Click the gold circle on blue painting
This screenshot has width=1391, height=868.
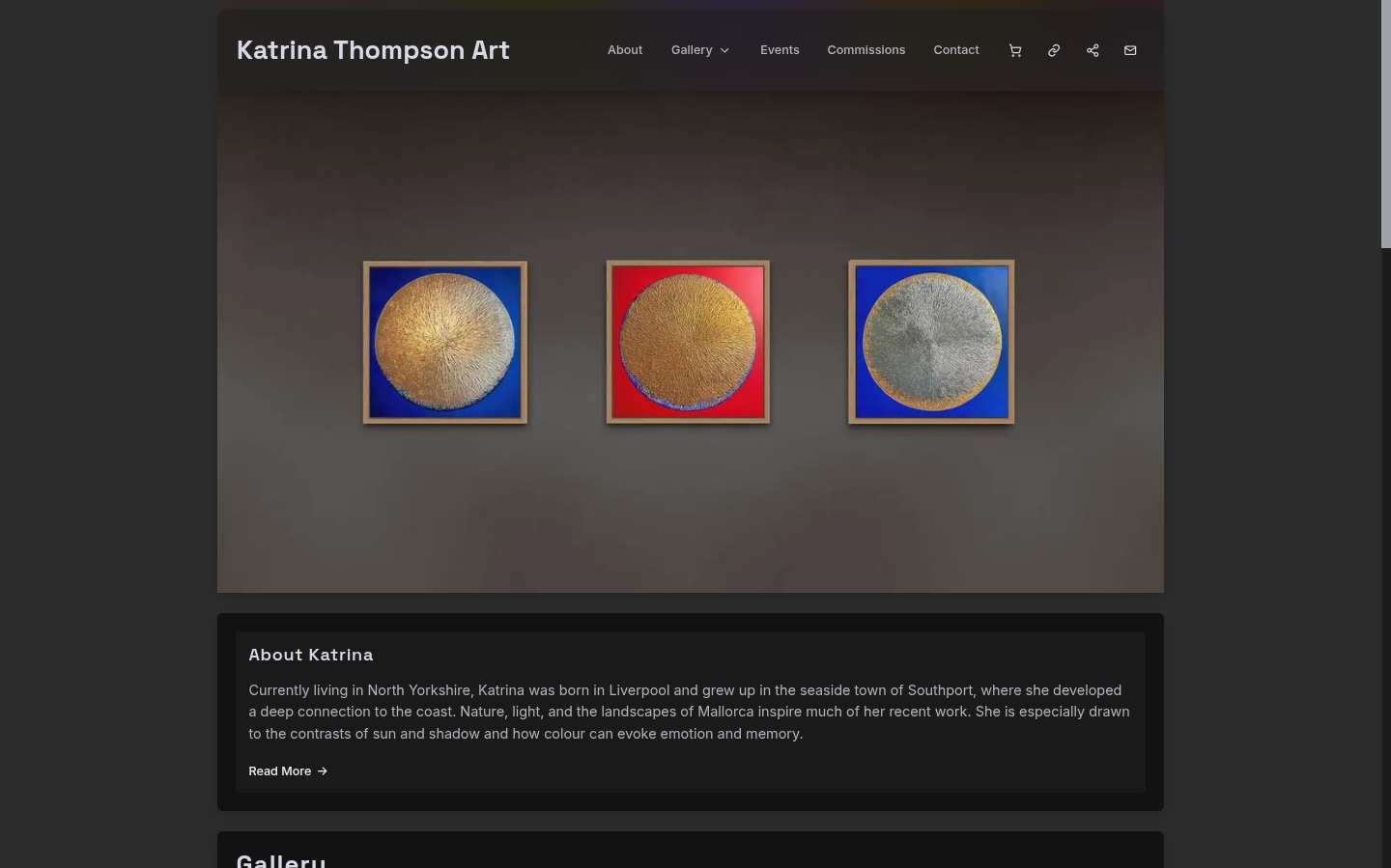click(445, 343)
